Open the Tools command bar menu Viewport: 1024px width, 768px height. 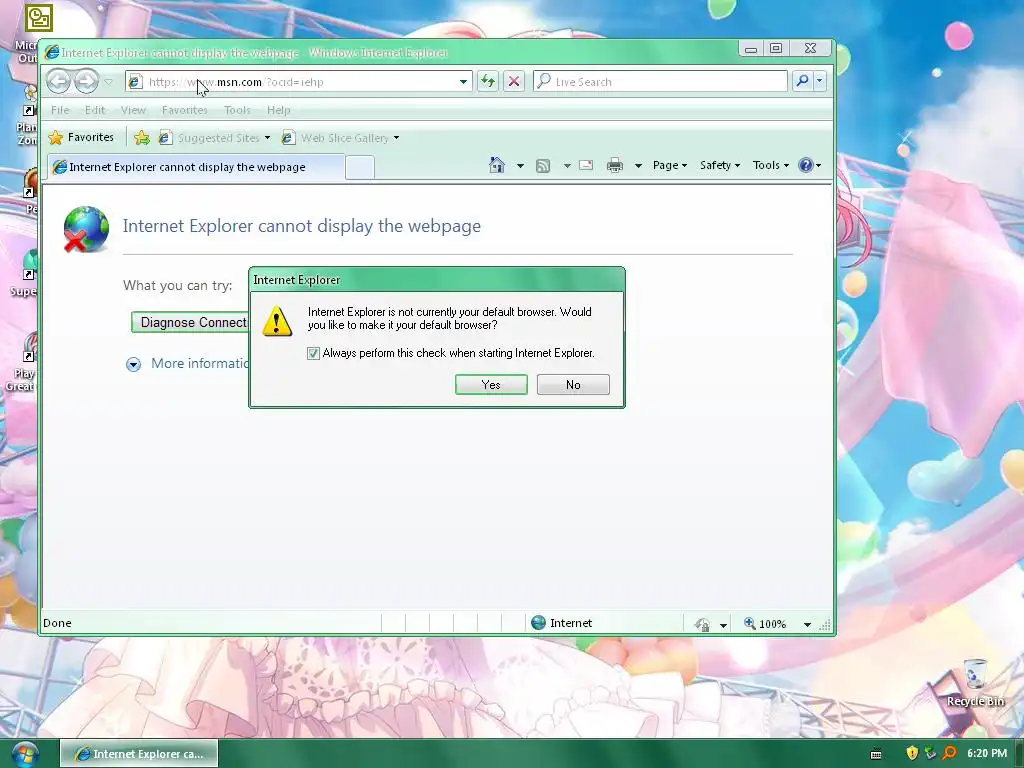point(771,165)
